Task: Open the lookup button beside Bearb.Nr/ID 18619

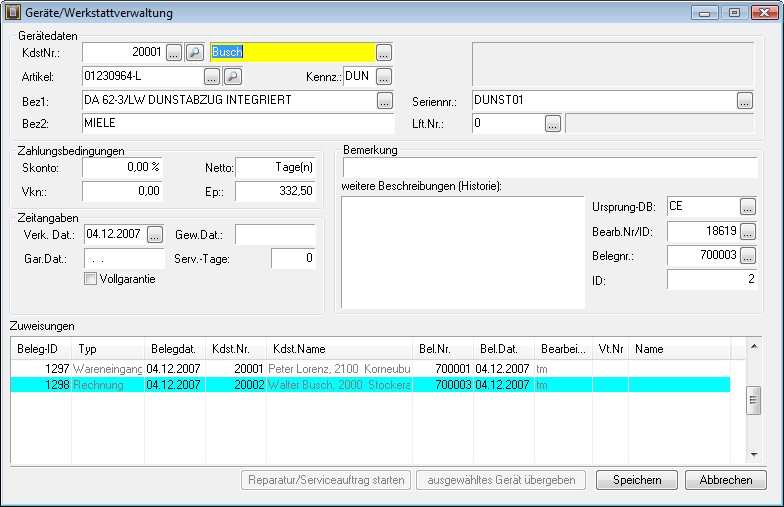Action: coord(748,232)
